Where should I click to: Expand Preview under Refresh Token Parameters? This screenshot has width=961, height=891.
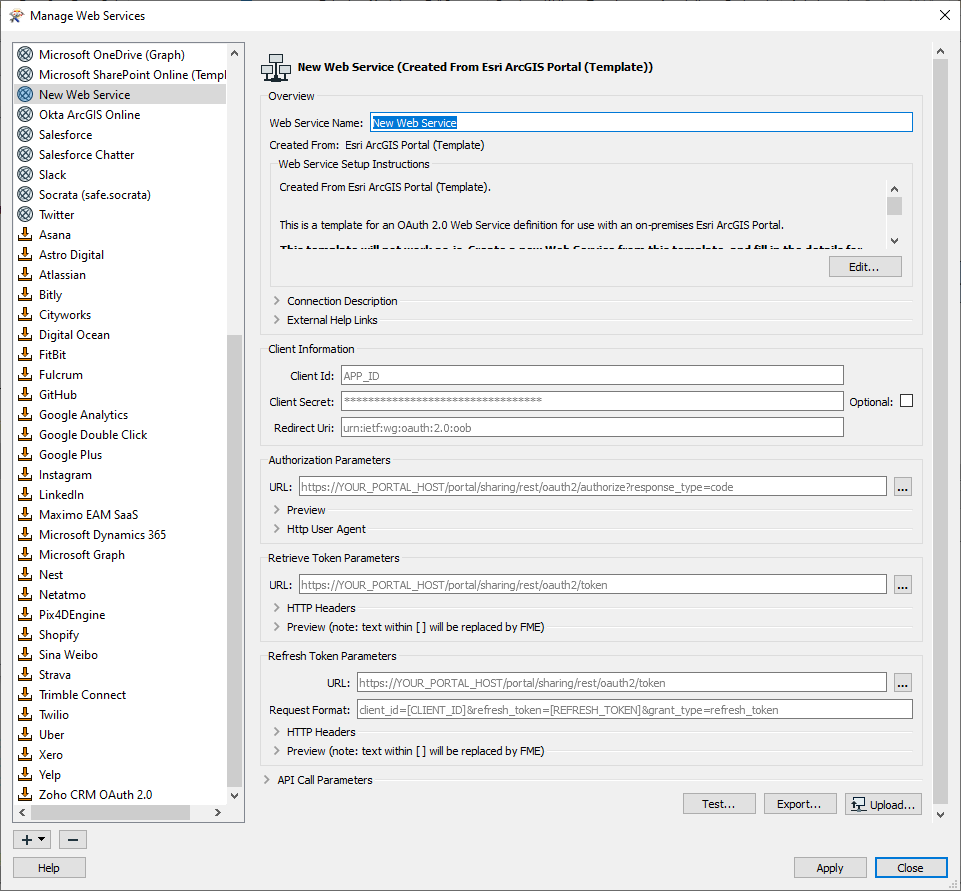pyautogui.click(x=276, y=751)
